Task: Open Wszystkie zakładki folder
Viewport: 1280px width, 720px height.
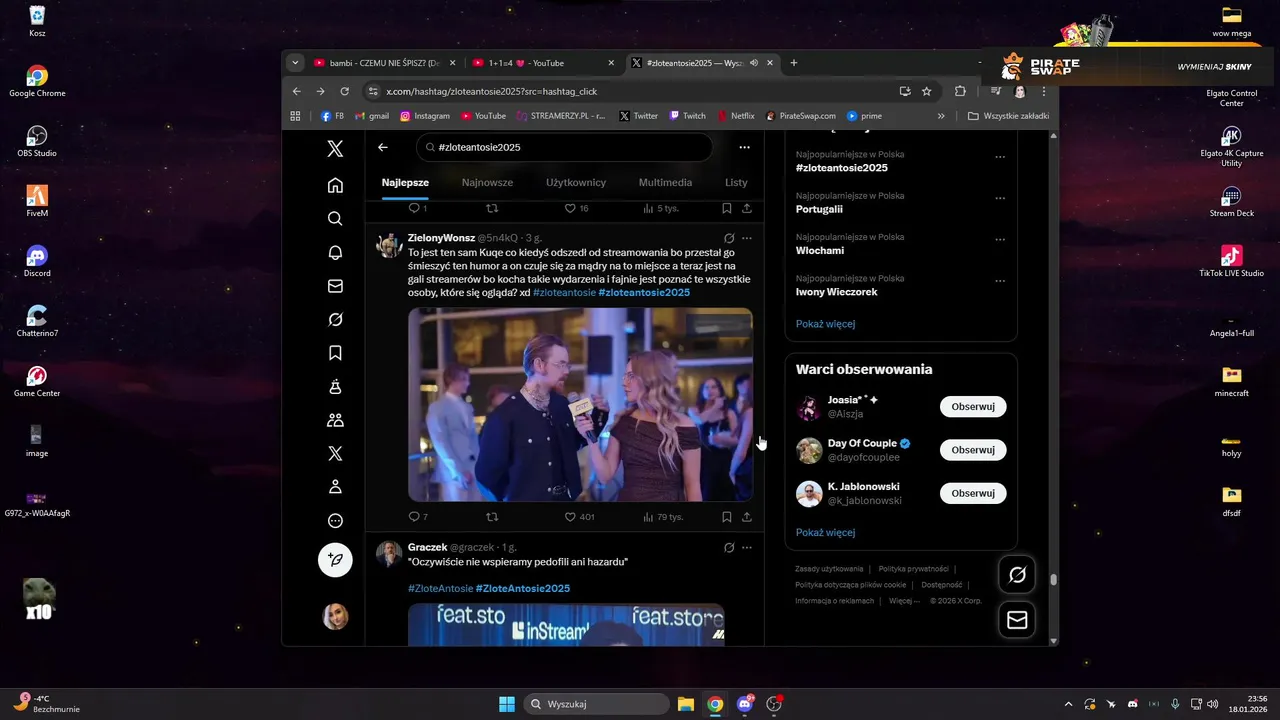Action: point(1008,116)
